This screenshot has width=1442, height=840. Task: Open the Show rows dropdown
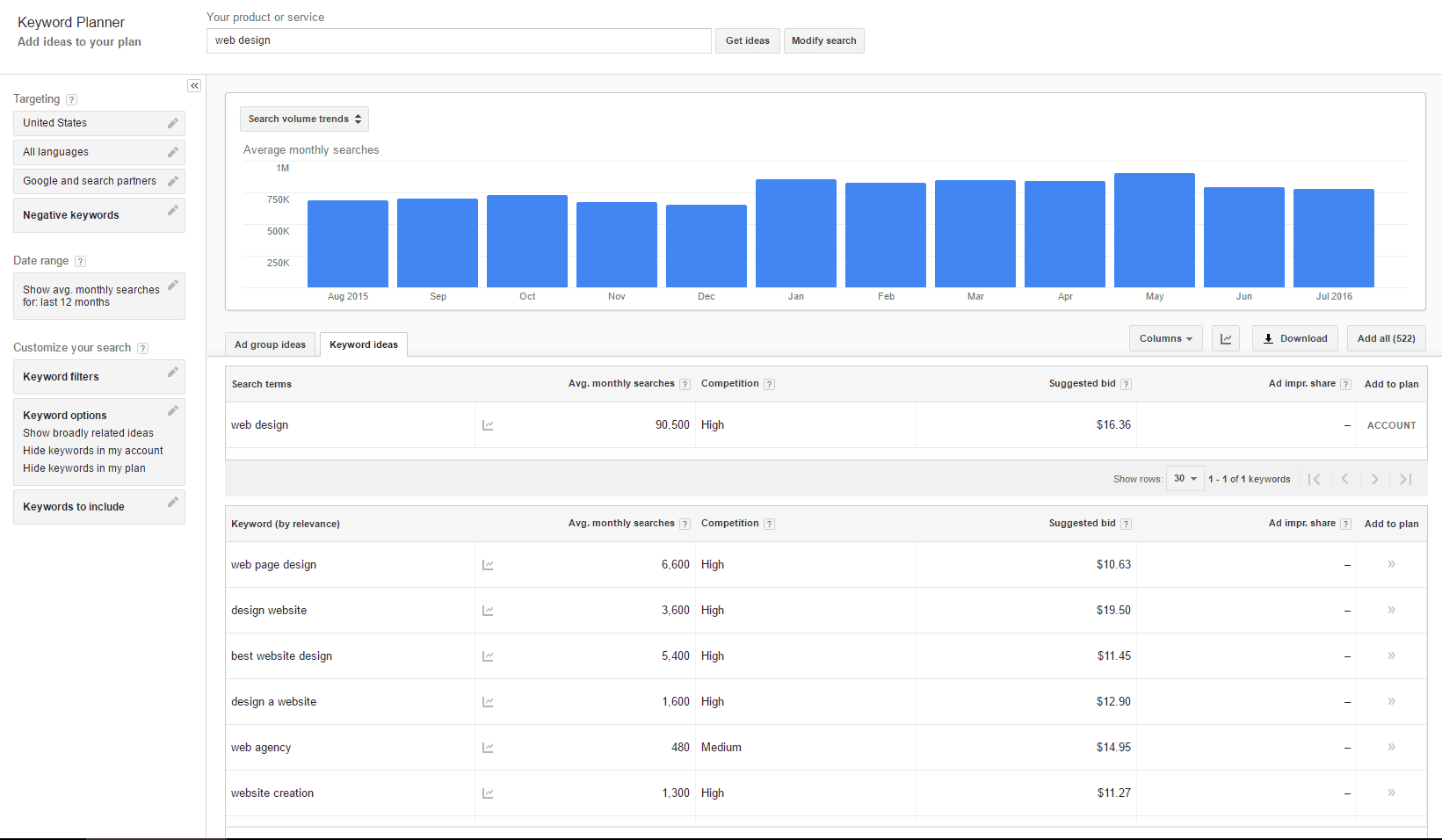(1184, 478)
